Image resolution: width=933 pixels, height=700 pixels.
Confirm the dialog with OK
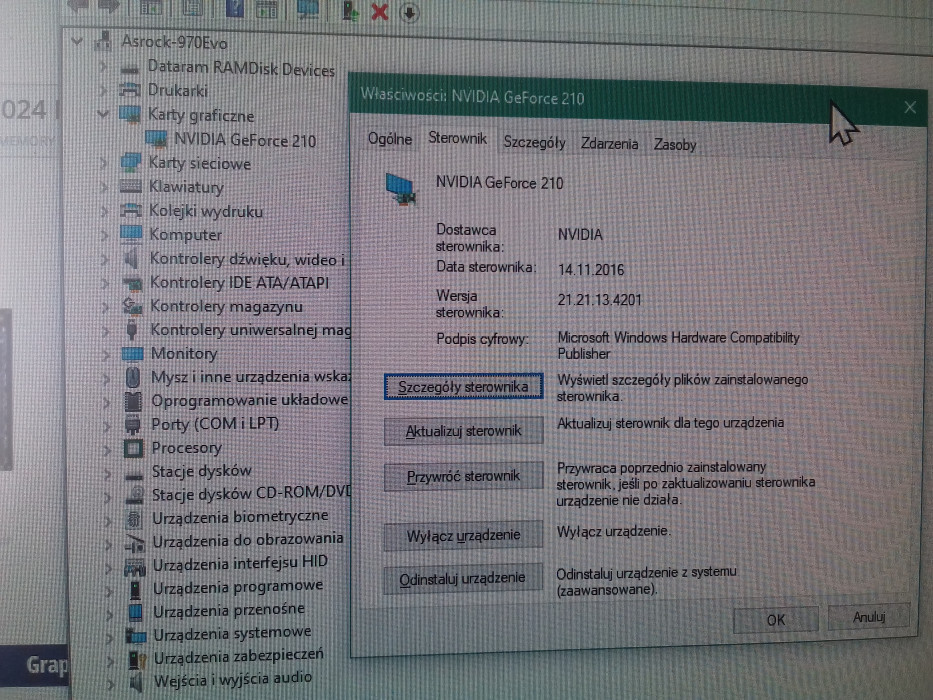(776, 620)
